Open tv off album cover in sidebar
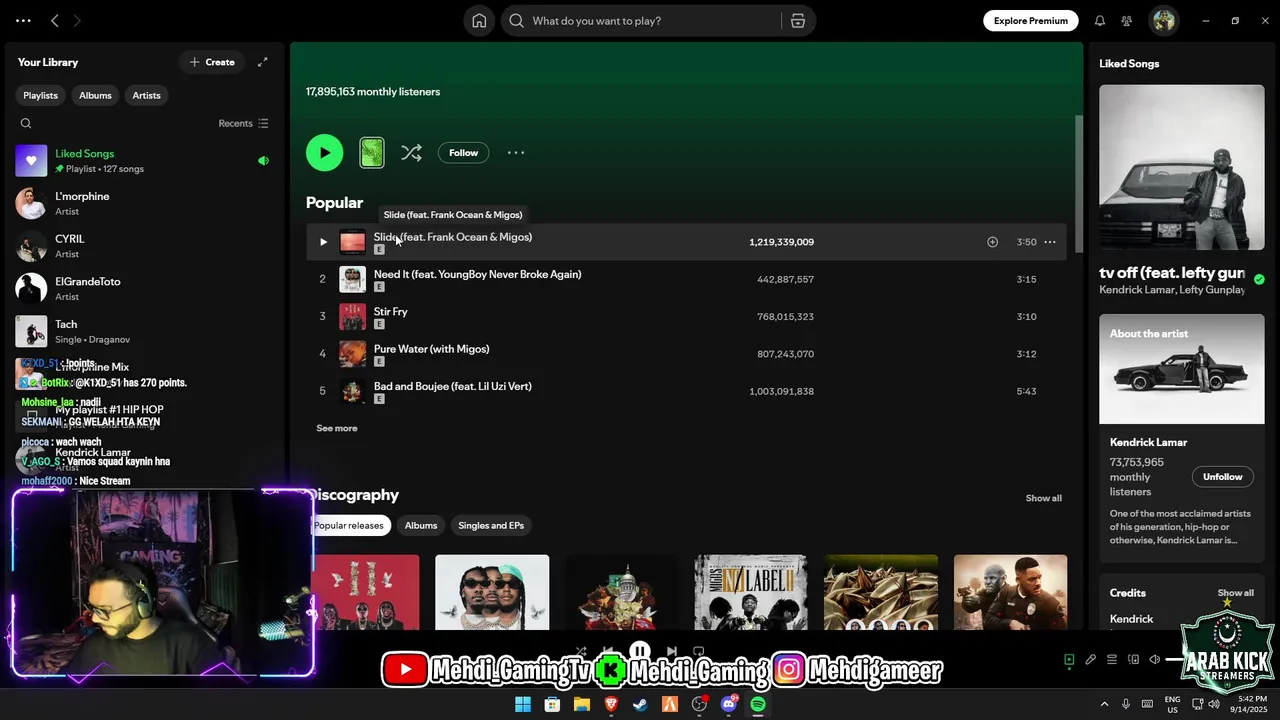The height and width of the screenshot is (720, 1280). pos(1182,167)
